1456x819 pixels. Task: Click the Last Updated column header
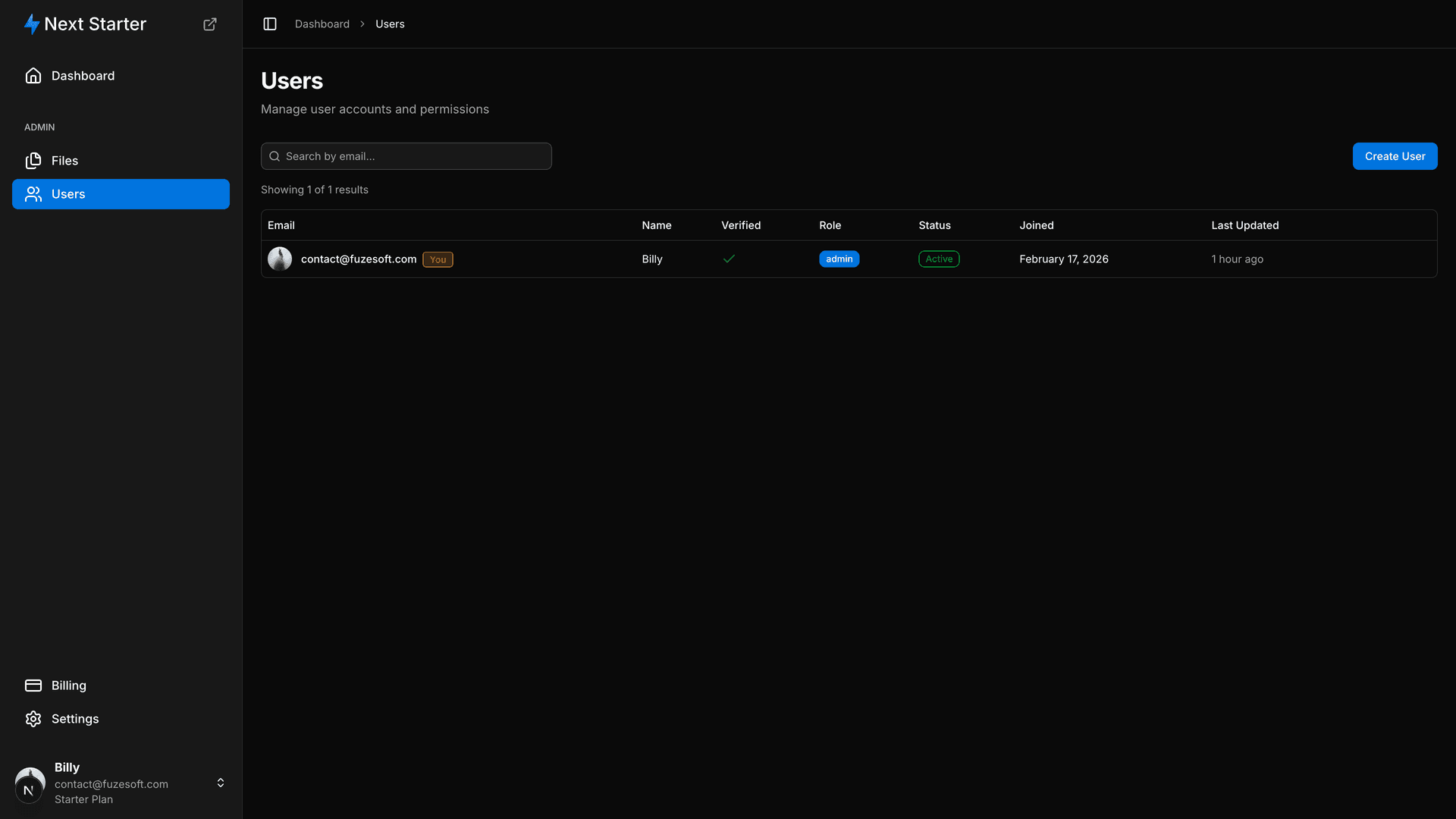(x=1245, y=225)
